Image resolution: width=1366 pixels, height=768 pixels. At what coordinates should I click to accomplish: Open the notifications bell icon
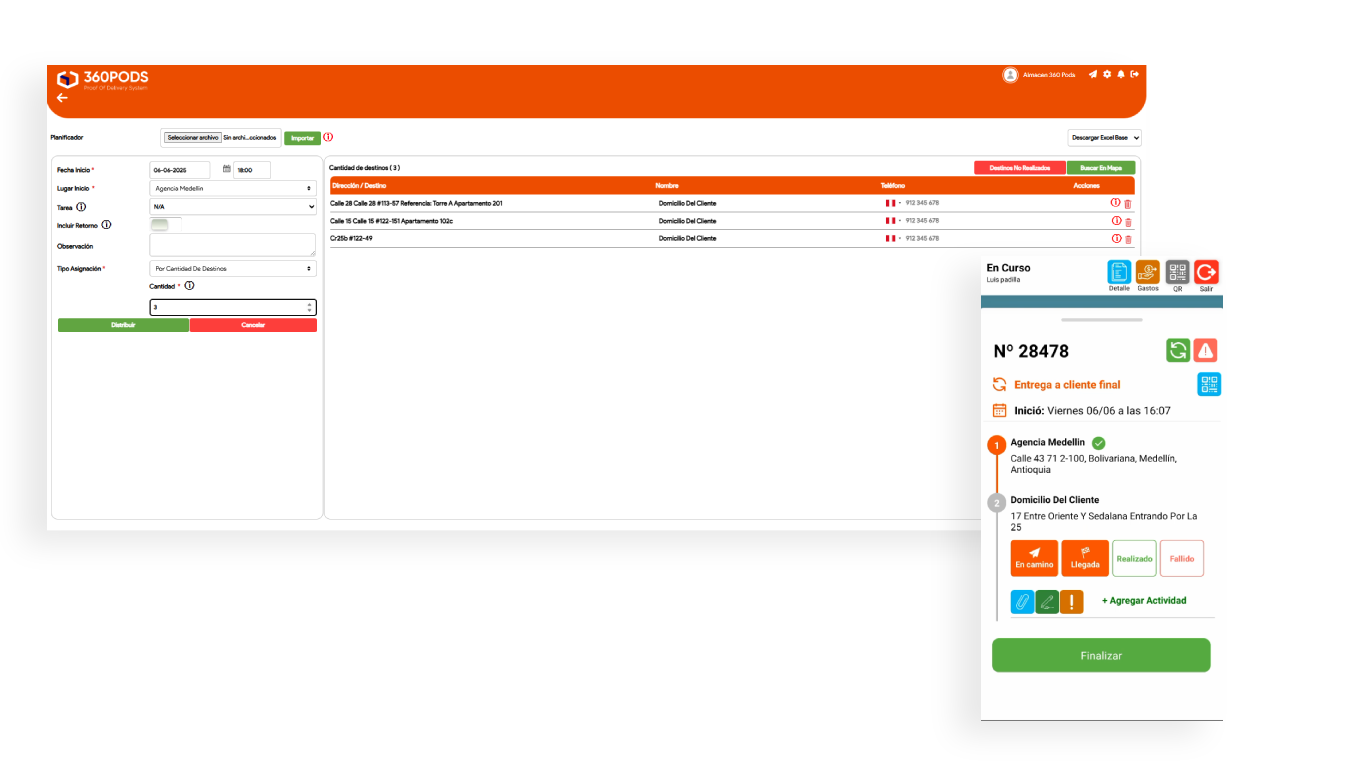(1121, 74)
